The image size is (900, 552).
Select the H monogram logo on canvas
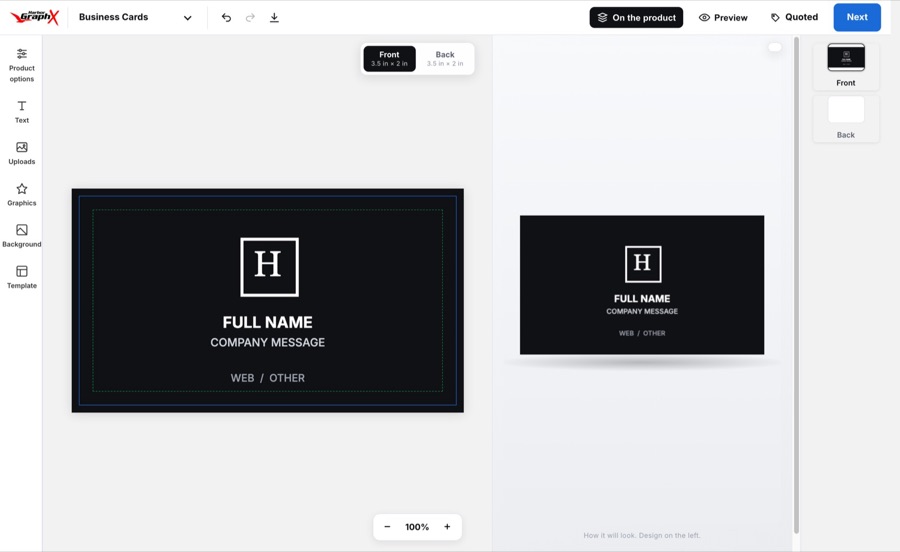(x=269, y=267)
